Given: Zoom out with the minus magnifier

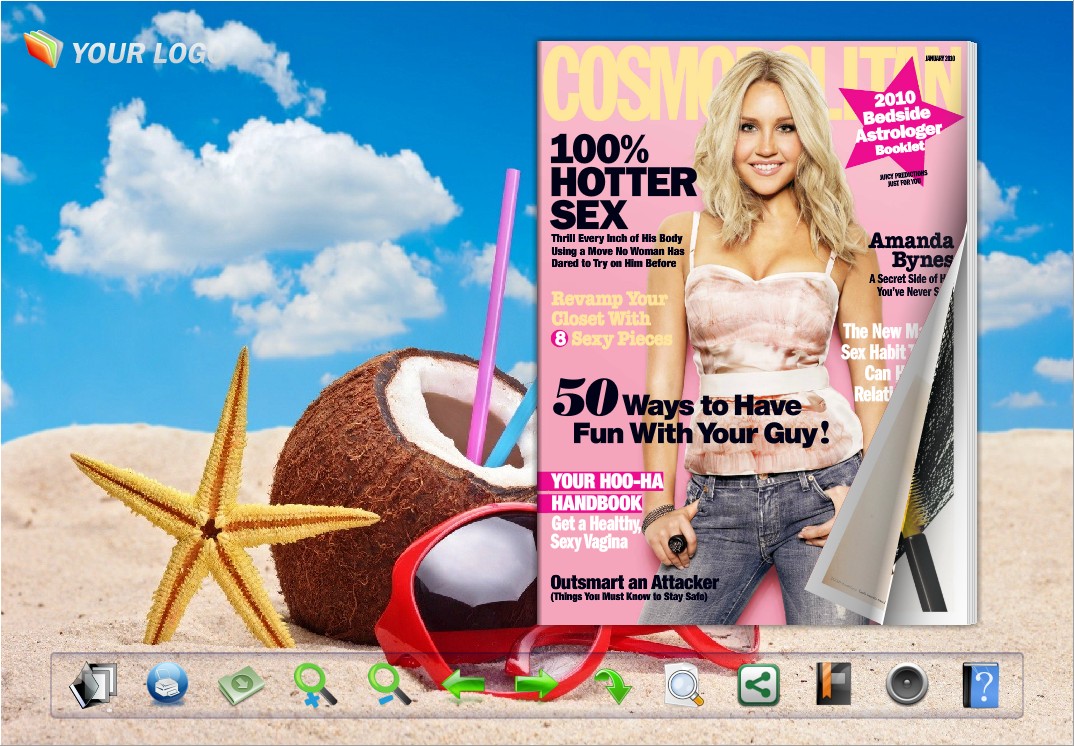Looking at the screenshot, I should click(388, 684).
